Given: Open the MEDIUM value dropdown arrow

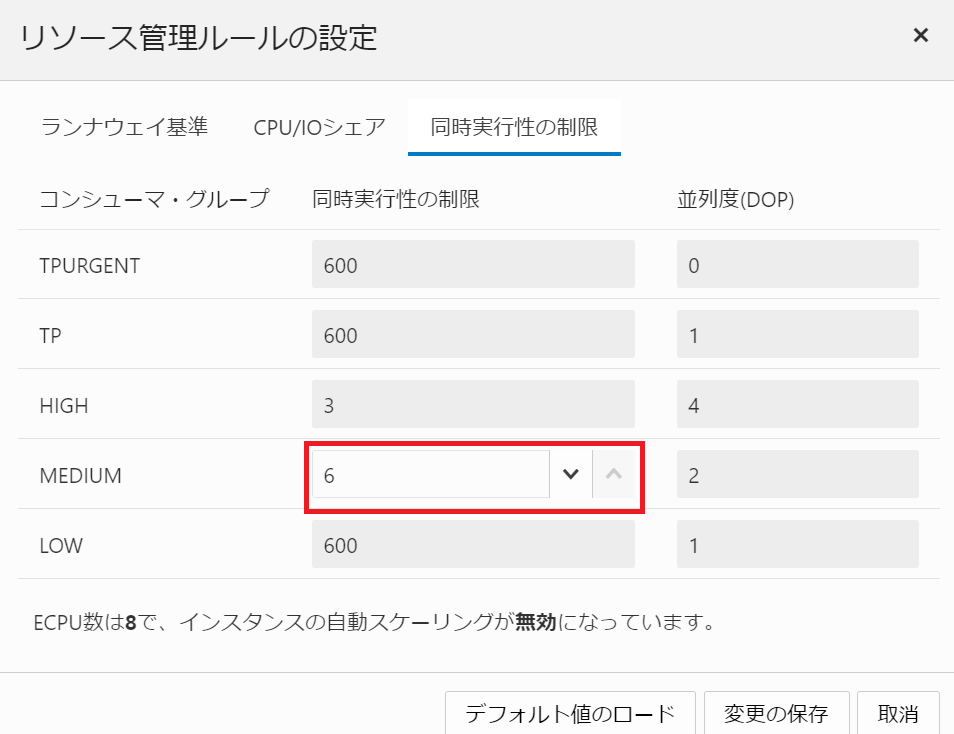Looking at the screenshot, I should (570, 474).
